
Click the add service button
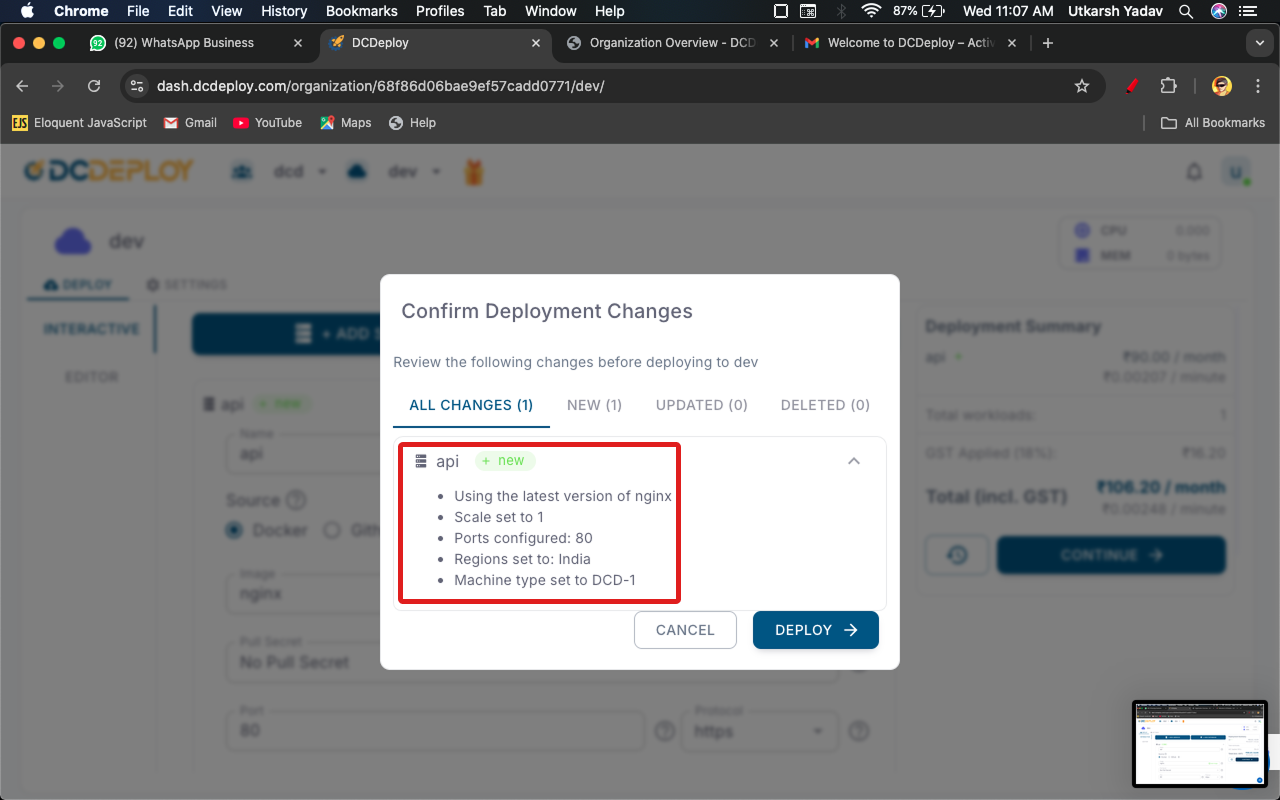point(286,334)
